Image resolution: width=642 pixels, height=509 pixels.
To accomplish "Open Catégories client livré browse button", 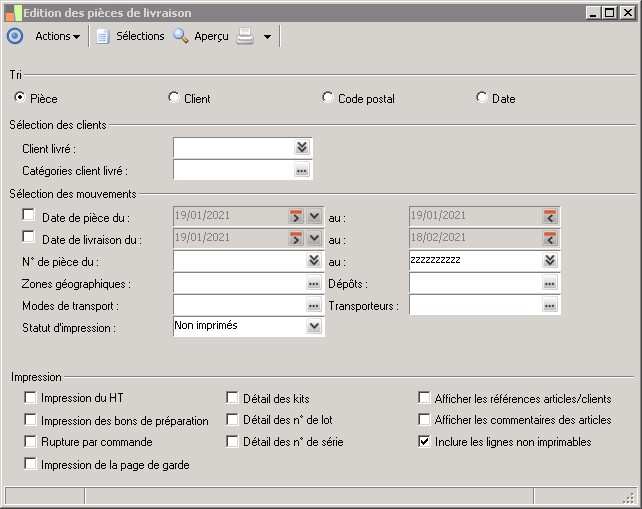I will click(301, 171).
